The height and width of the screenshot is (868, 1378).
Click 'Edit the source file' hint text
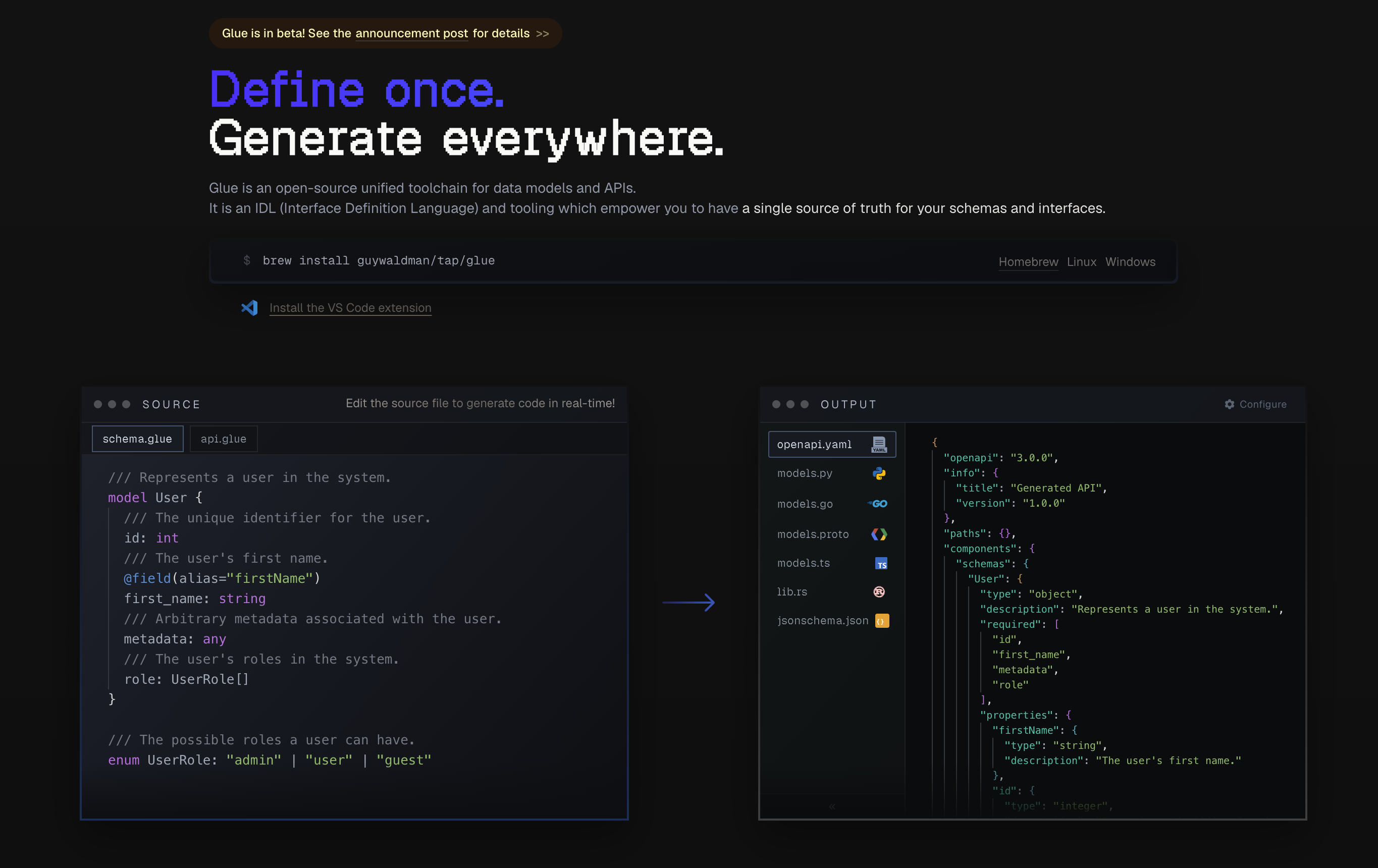(x=480, y=403)
